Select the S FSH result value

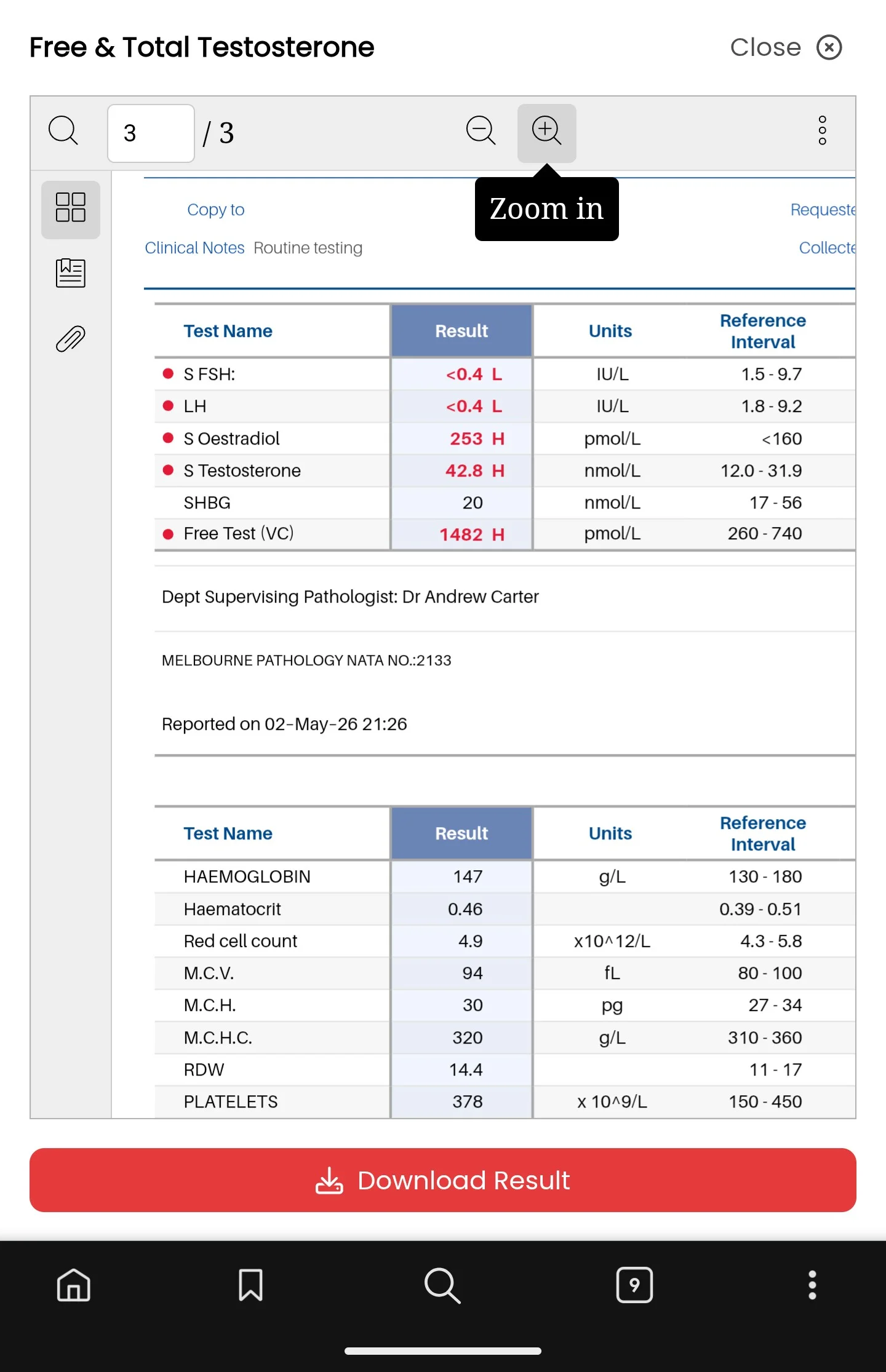(474, 375)
